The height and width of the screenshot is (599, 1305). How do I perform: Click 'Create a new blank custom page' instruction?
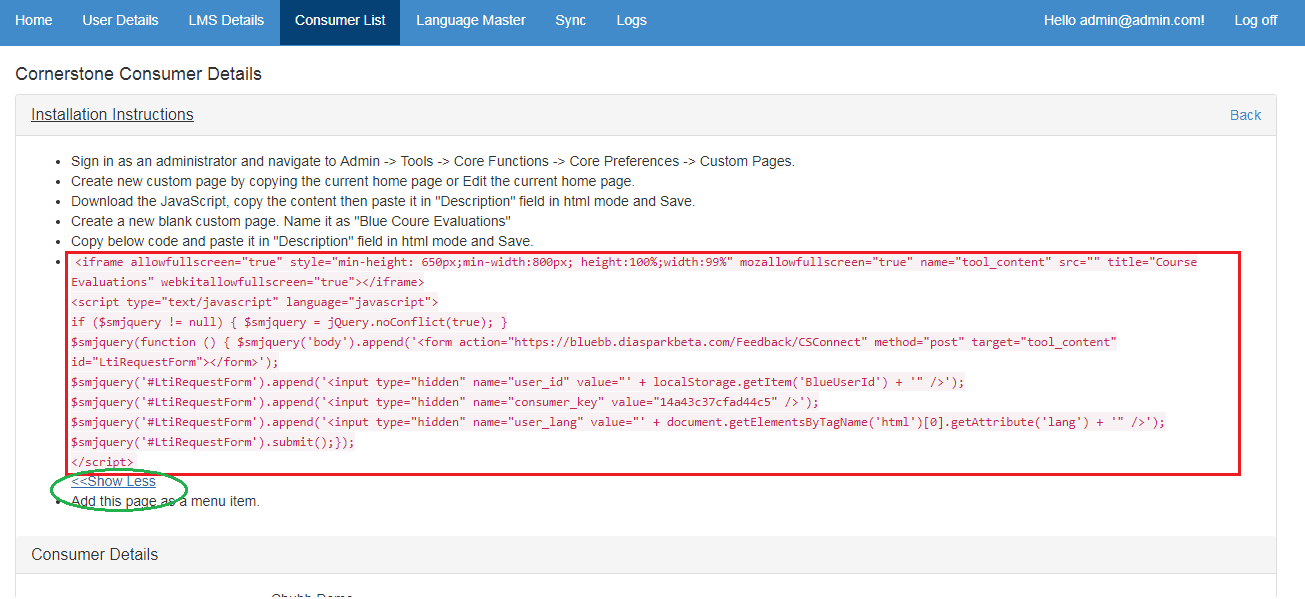pos(291,221)
